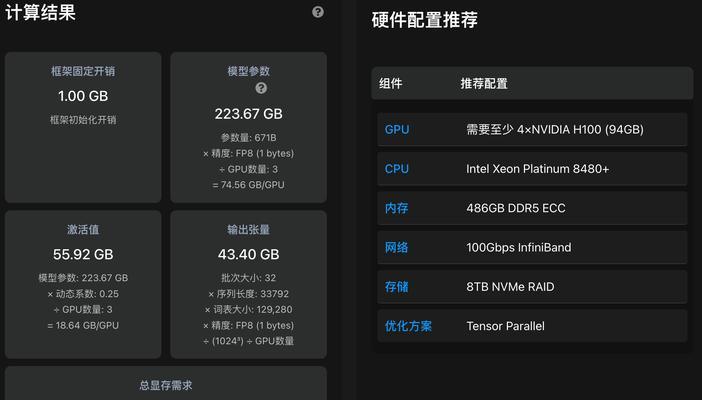Click the 需要至少 4×NVIDIA H100 (94GB) cell
This screenshot has height=400, width=702.
tap(555, 129)
